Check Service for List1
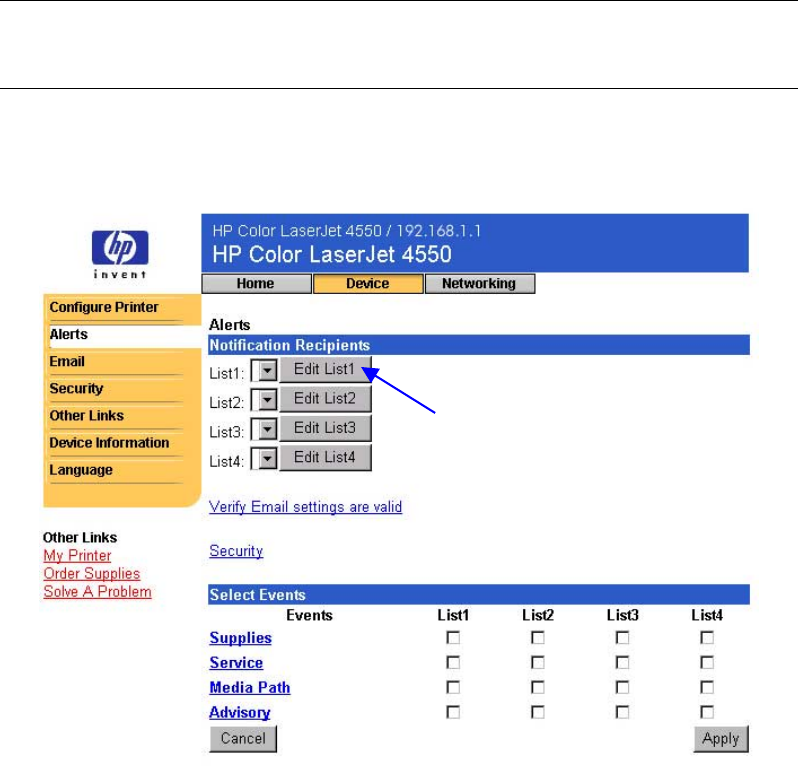Image resolution: width=798 pixels, height=774 pixels. 453,663
